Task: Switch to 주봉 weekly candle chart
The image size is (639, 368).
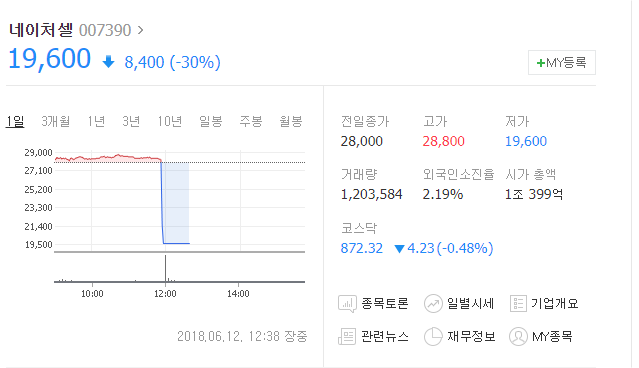Action: 251,121
